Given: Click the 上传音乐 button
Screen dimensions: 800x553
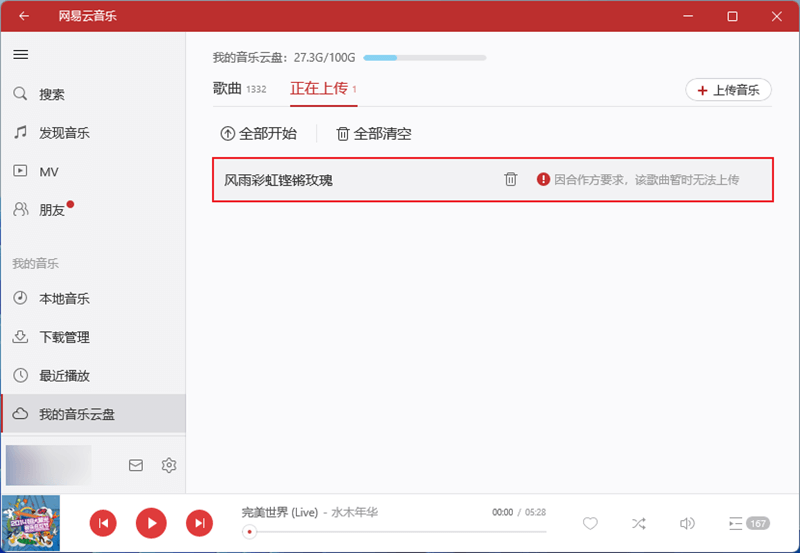Looking at the screenshot, I should (728, 90).
